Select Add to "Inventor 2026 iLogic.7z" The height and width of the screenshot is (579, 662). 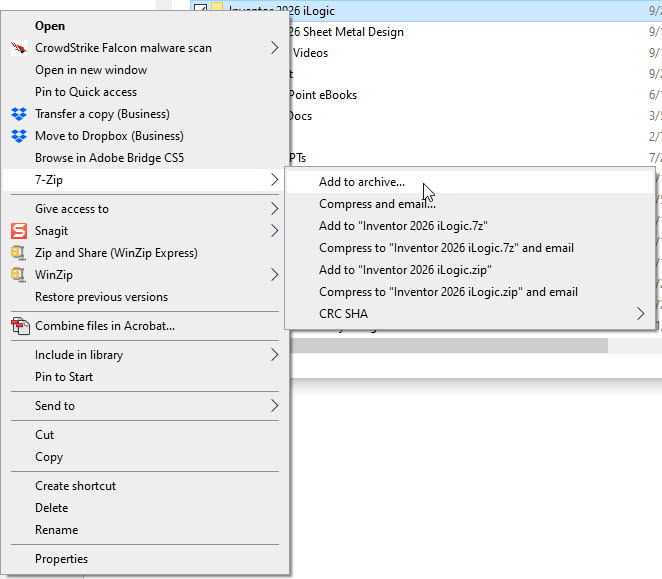[x=470, y=226]
